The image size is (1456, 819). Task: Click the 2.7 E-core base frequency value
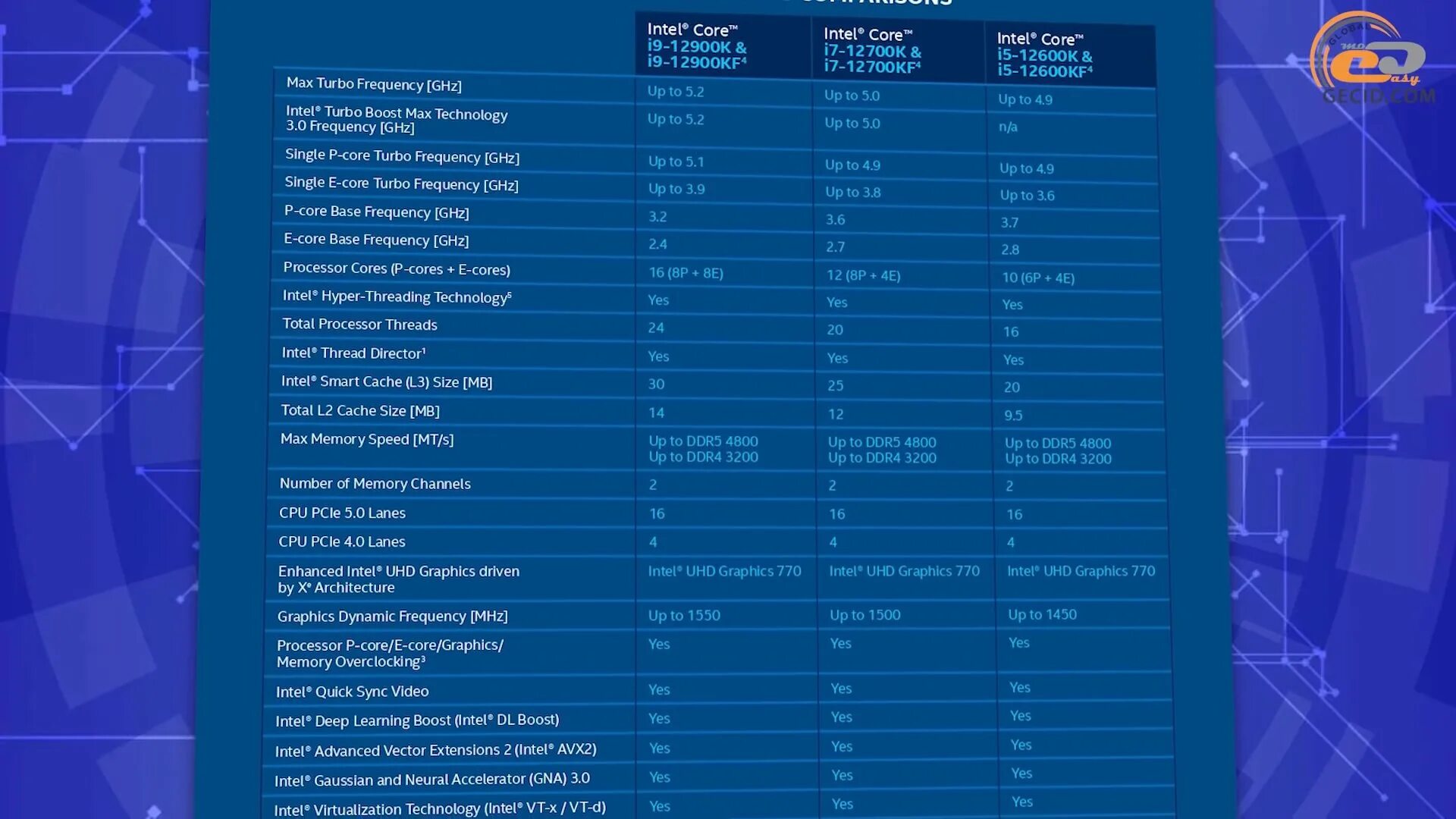[835, 247]
